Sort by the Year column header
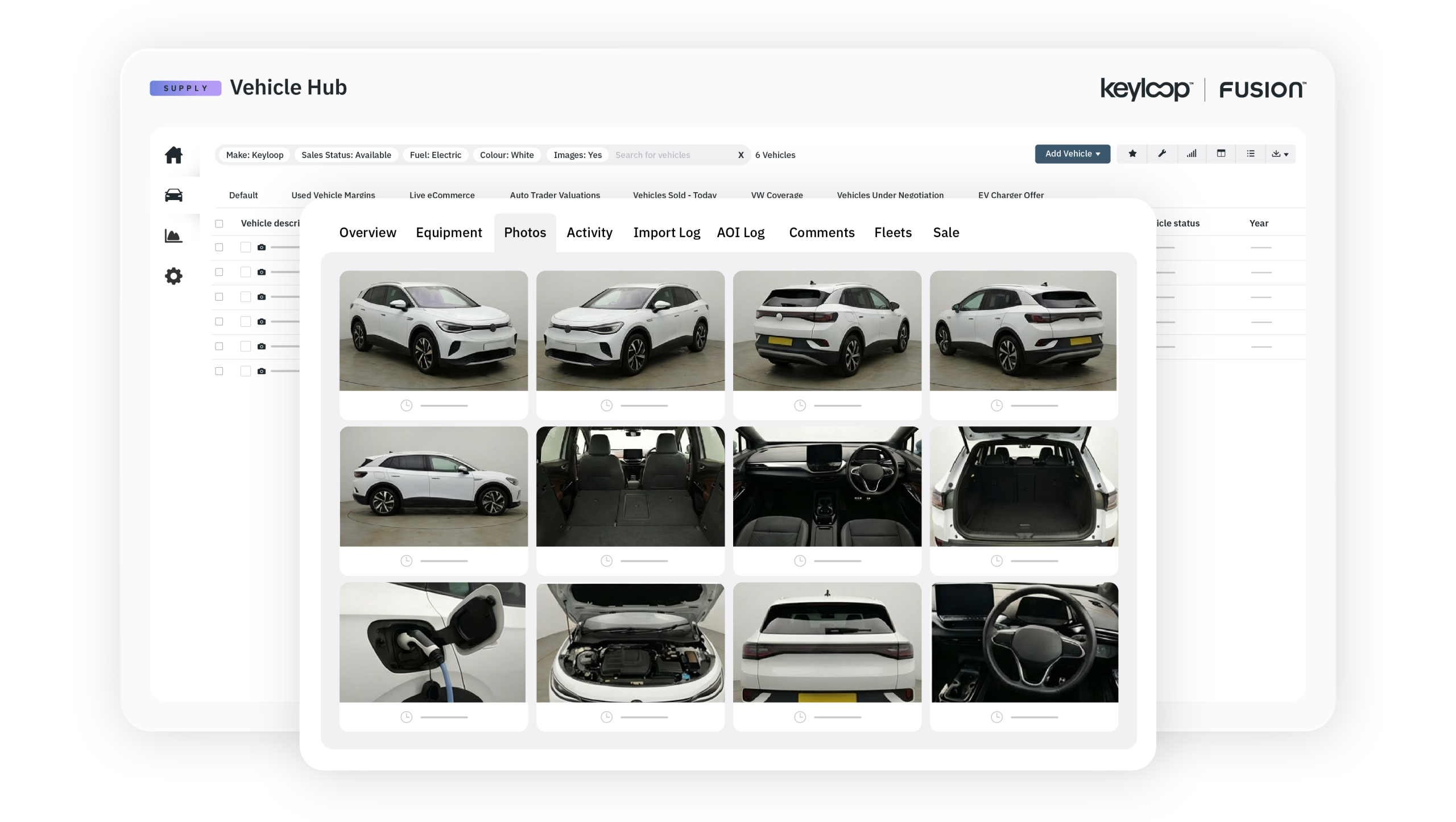Viewport: 1456px width, 822px height. click(1259, 223)
